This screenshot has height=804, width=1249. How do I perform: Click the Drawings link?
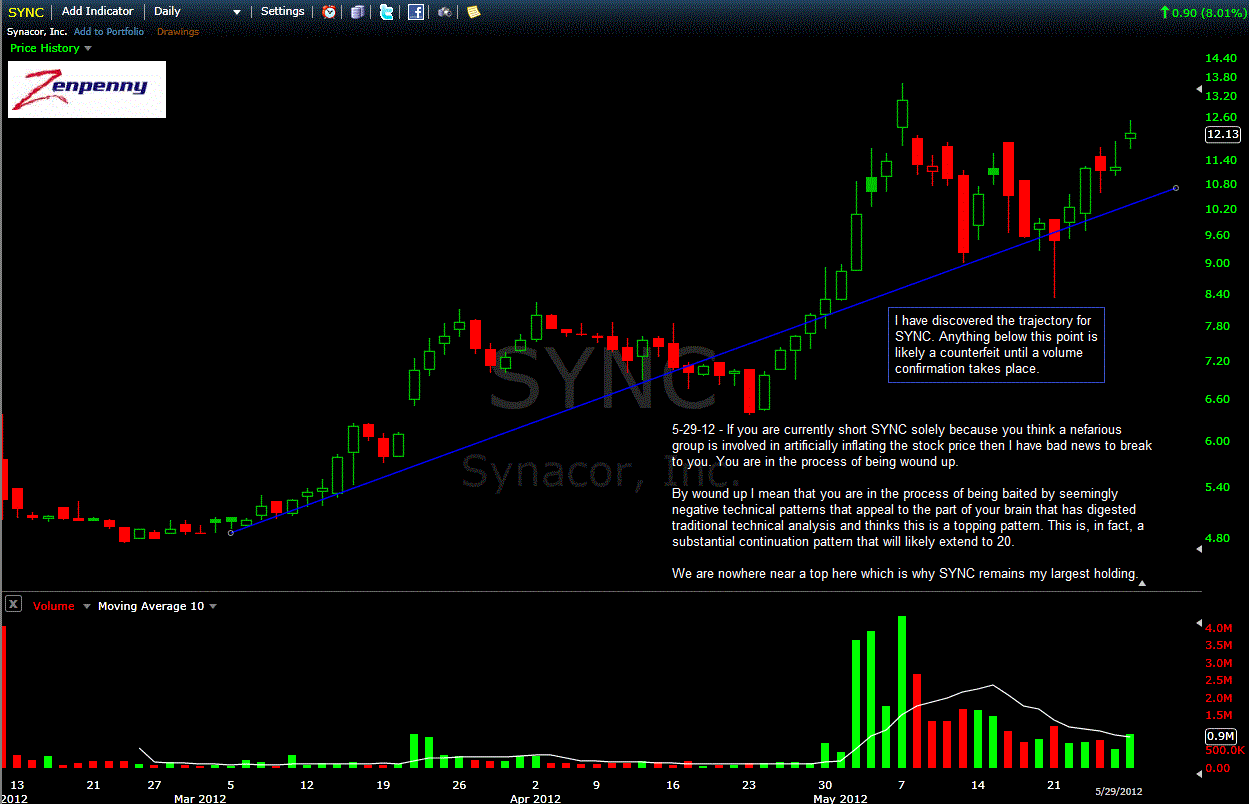coord(178,32)
